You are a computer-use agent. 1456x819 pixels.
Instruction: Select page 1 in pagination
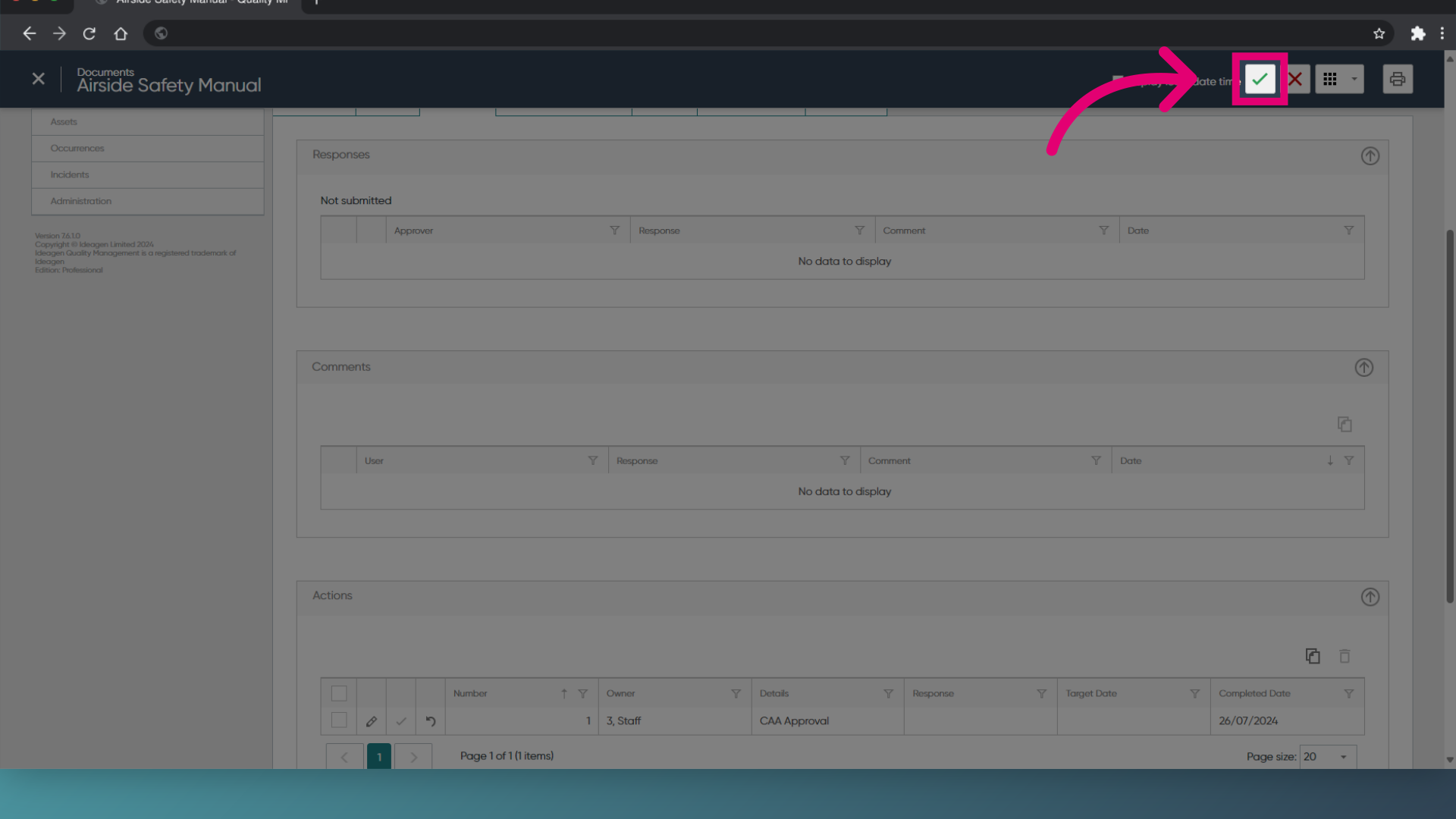379,757
